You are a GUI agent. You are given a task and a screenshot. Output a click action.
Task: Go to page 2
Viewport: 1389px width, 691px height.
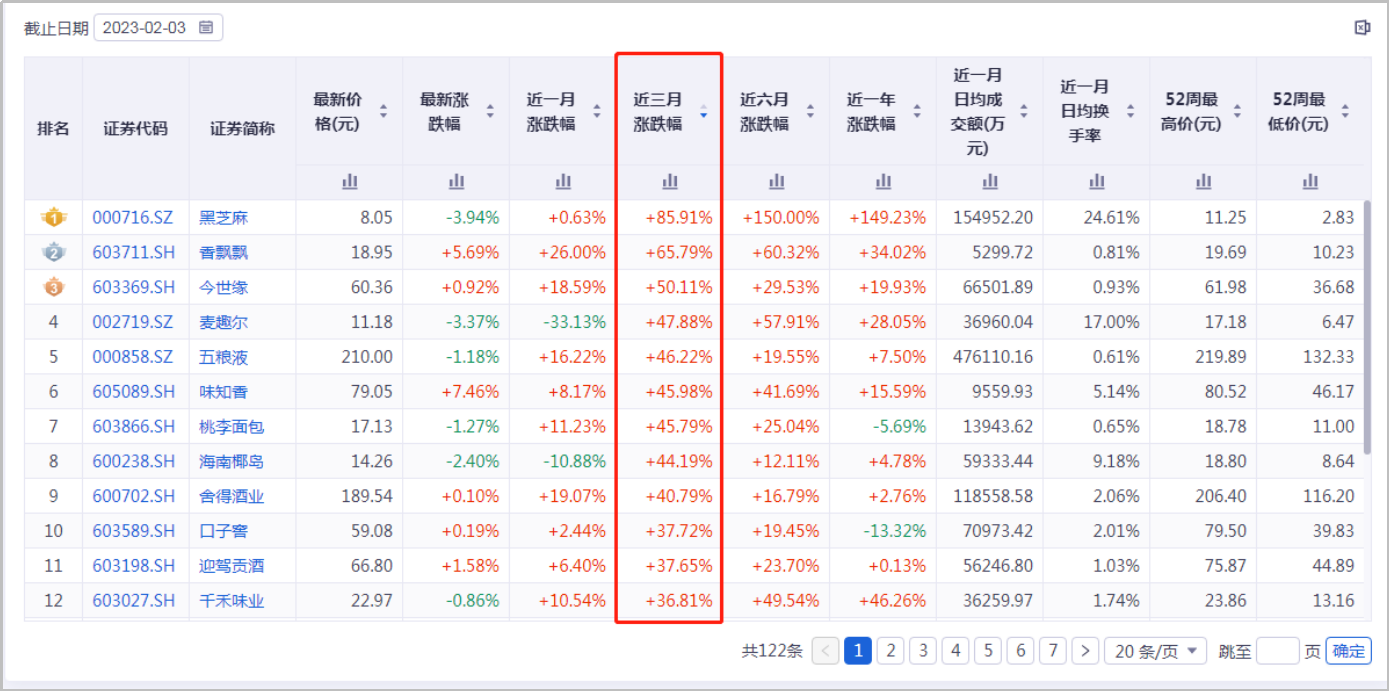point(891,651)
